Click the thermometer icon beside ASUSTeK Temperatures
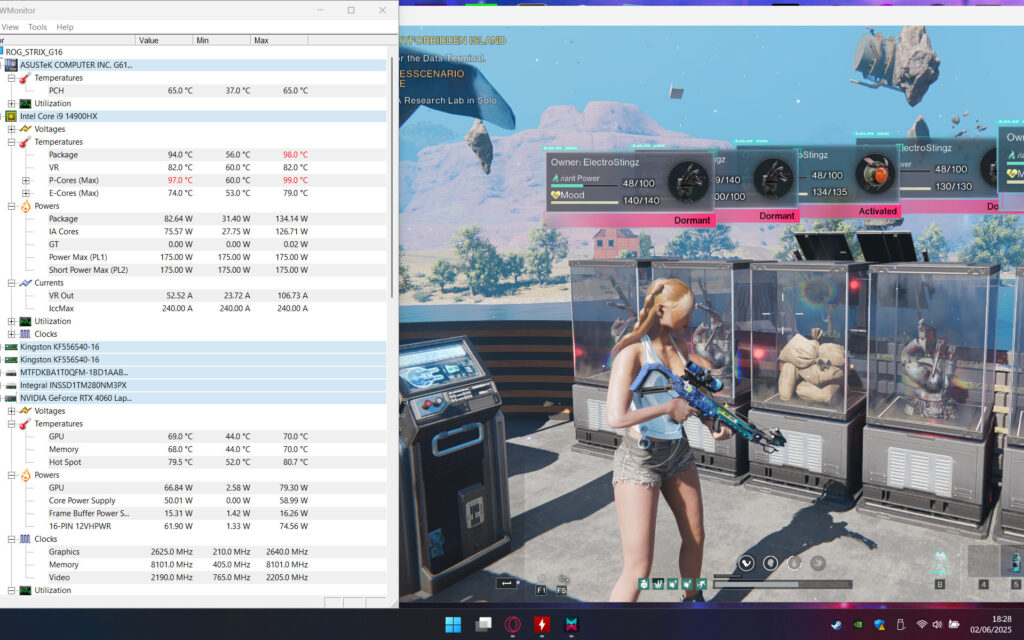Image resolution: width=1024 pixels, height=640 pixels. point(25,78)
